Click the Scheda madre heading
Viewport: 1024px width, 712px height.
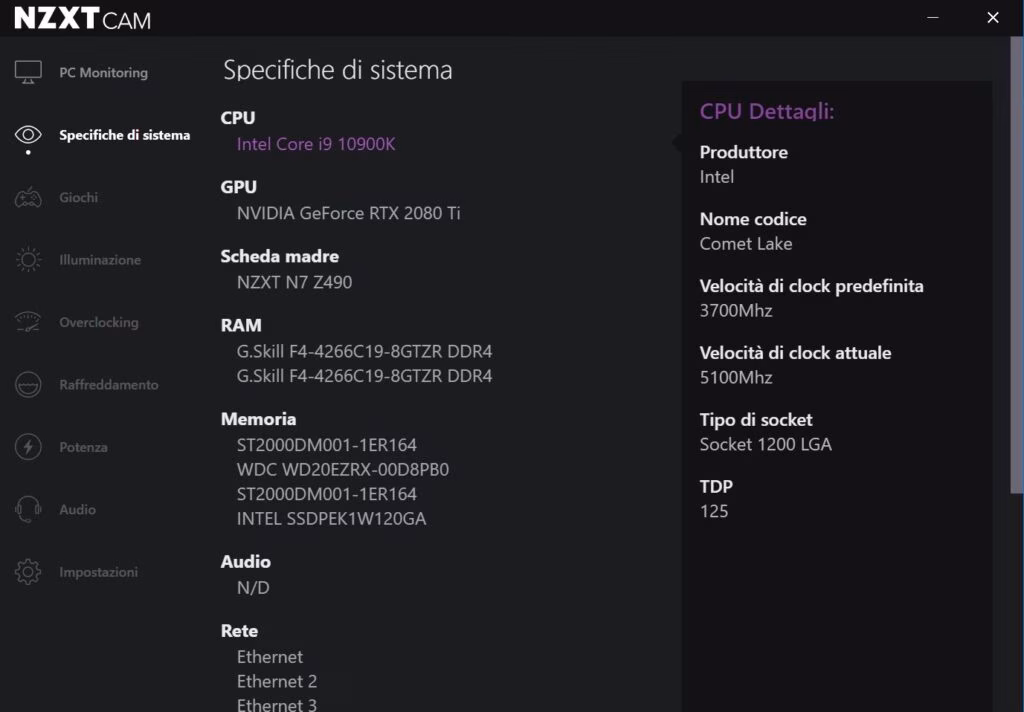pos(280,256)
